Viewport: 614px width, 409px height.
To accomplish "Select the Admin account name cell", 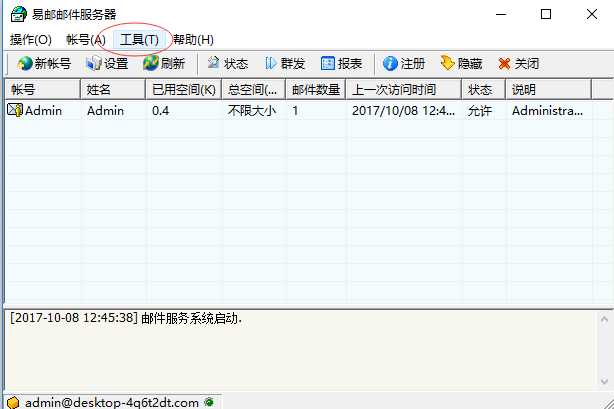I will point(43,111).
